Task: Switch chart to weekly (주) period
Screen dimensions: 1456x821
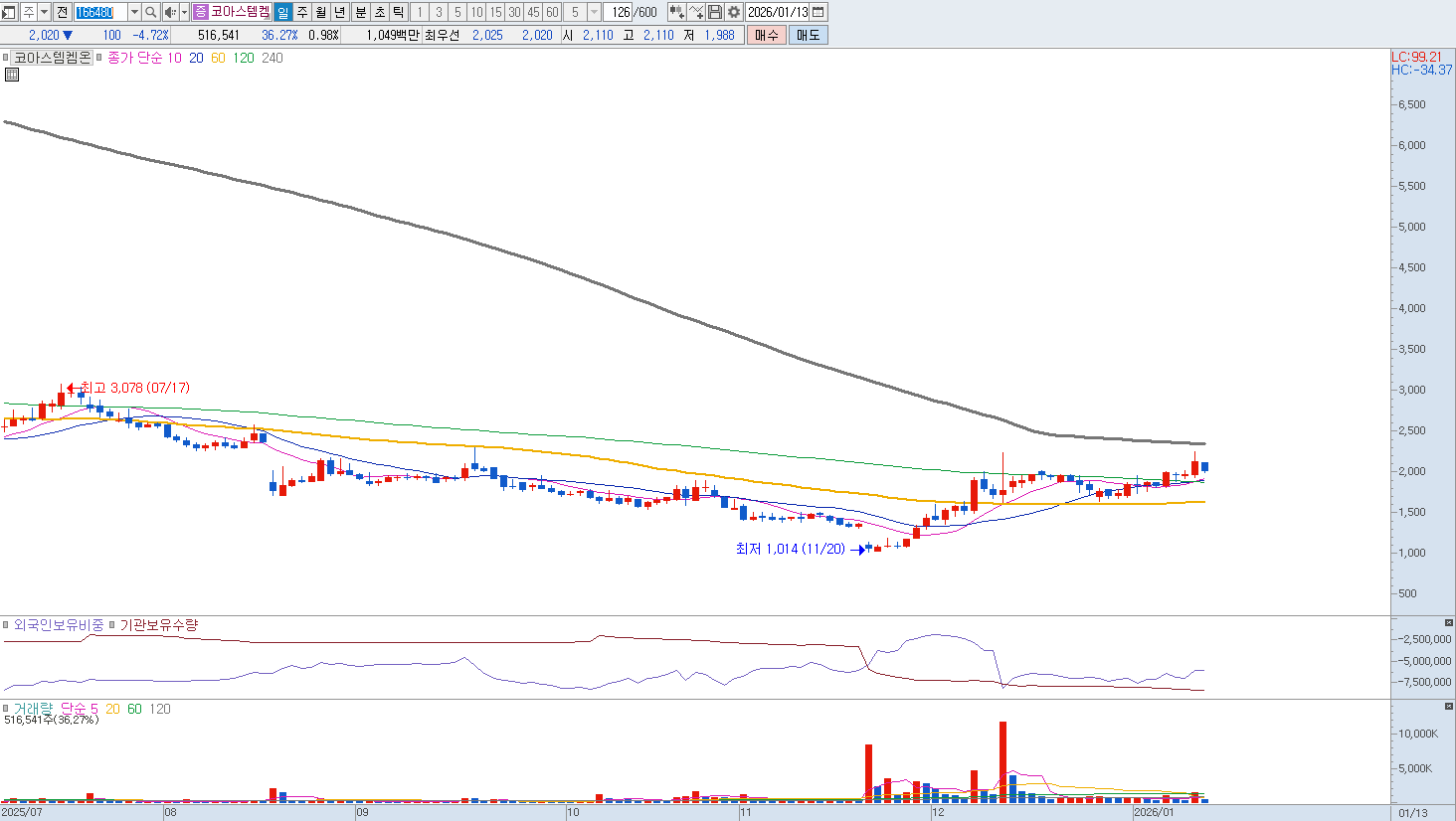Action: point(302,12)
